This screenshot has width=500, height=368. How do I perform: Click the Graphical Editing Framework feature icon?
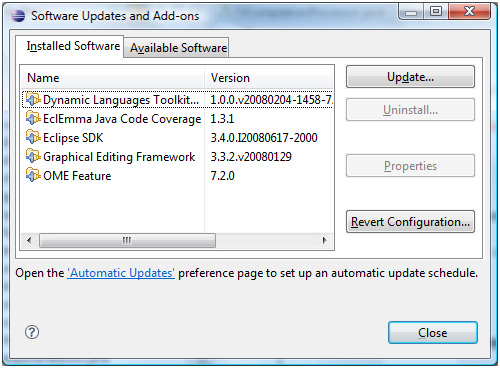coord(33,156)
